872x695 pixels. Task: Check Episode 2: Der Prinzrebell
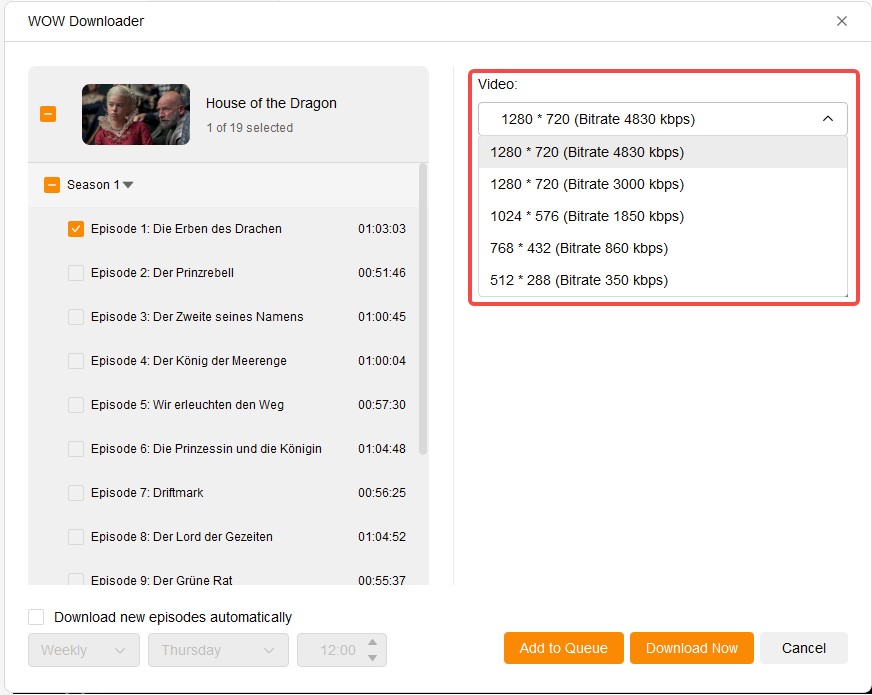(x=76, y=272)
